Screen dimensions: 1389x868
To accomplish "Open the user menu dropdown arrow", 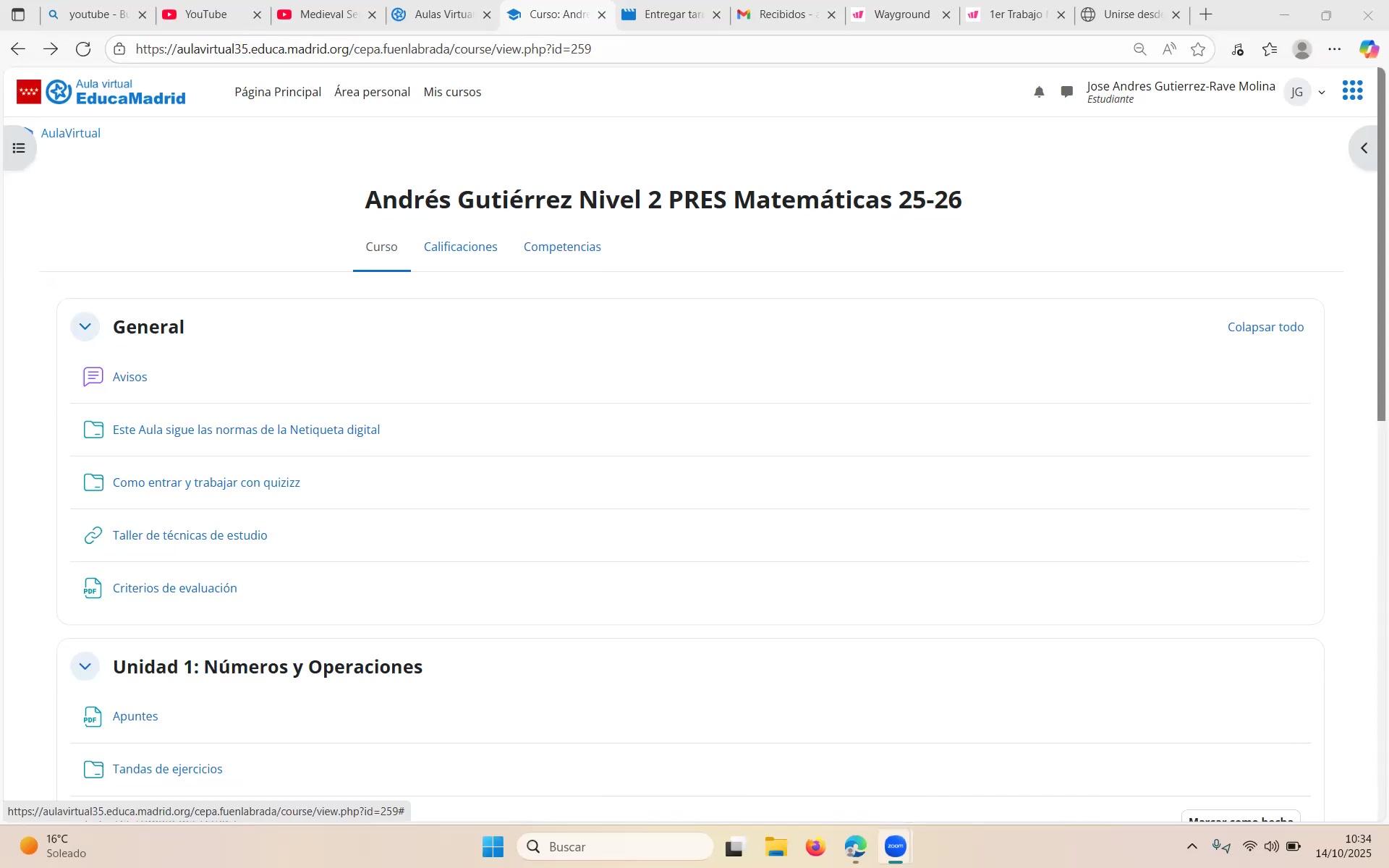I will coord(1322,93).
